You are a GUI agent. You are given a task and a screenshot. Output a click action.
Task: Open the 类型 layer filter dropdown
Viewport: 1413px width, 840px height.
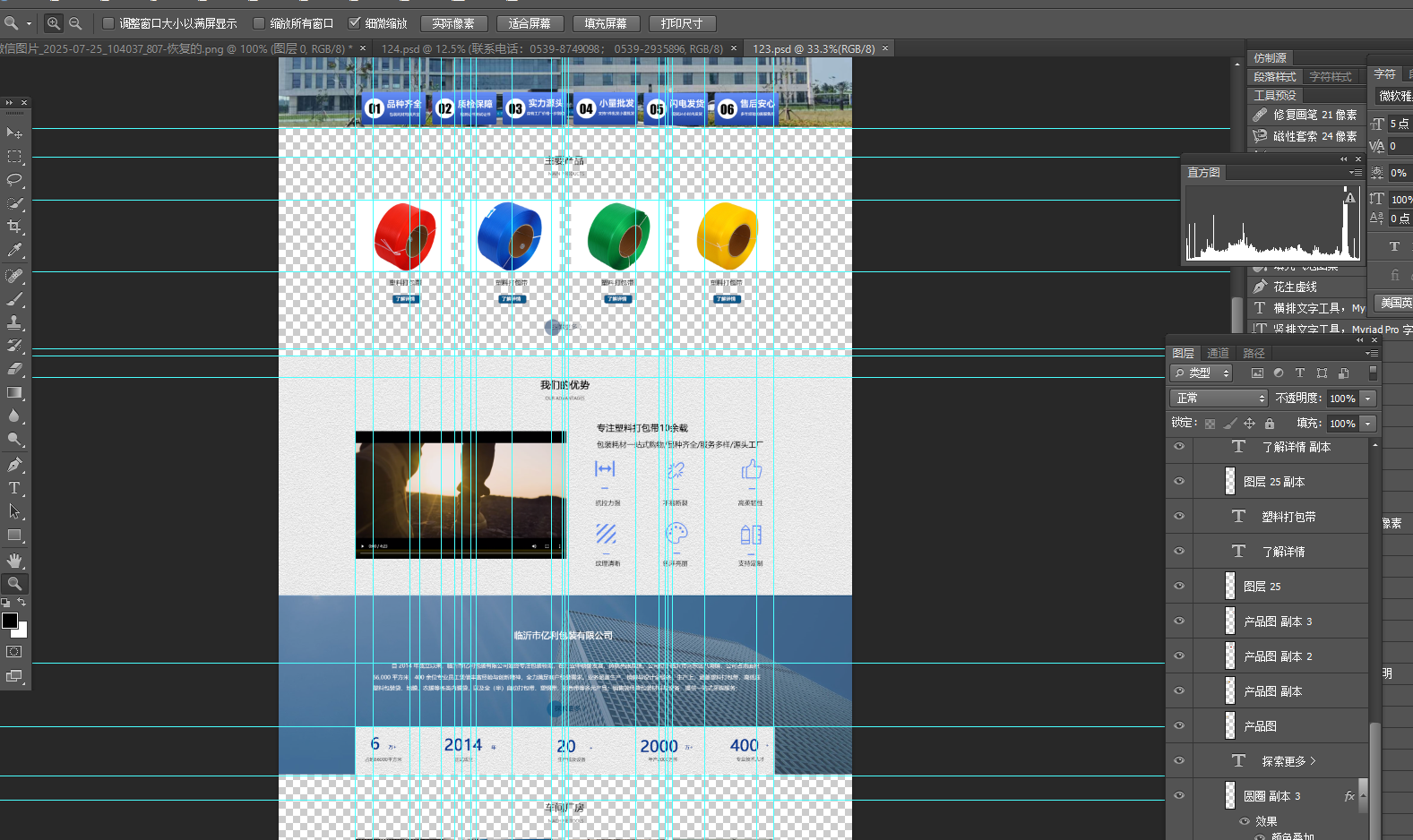[x=1202, y=373]
